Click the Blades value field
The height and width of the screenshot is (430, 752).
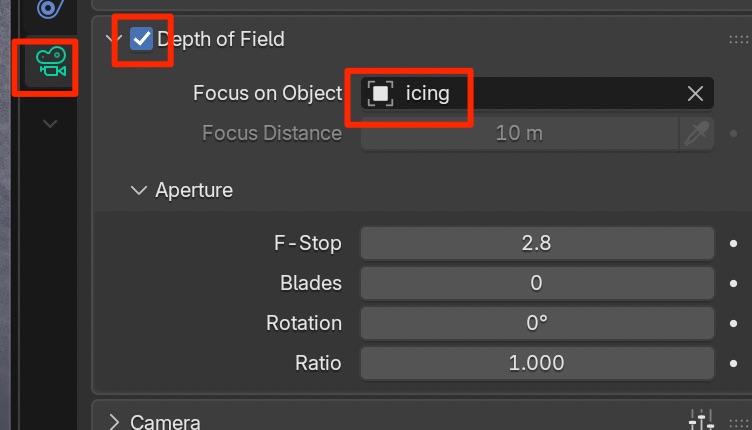(536, 283)
